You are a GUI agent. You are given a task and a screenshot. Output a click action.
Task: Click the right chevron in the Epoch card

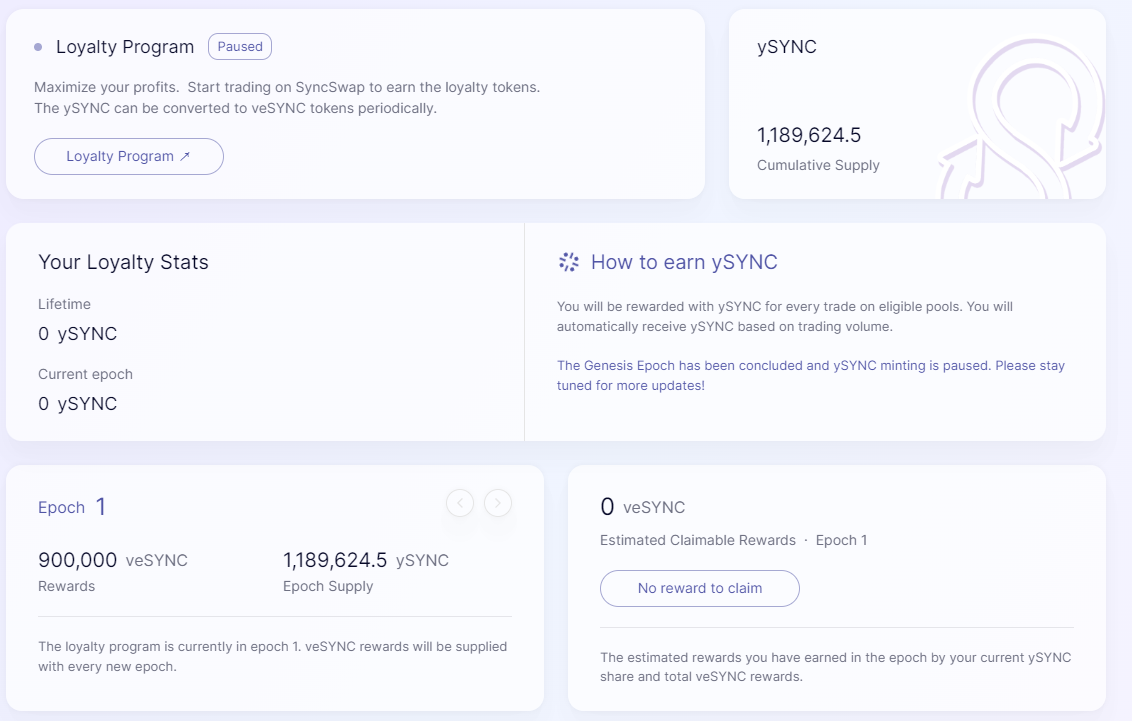pos(498,503)
